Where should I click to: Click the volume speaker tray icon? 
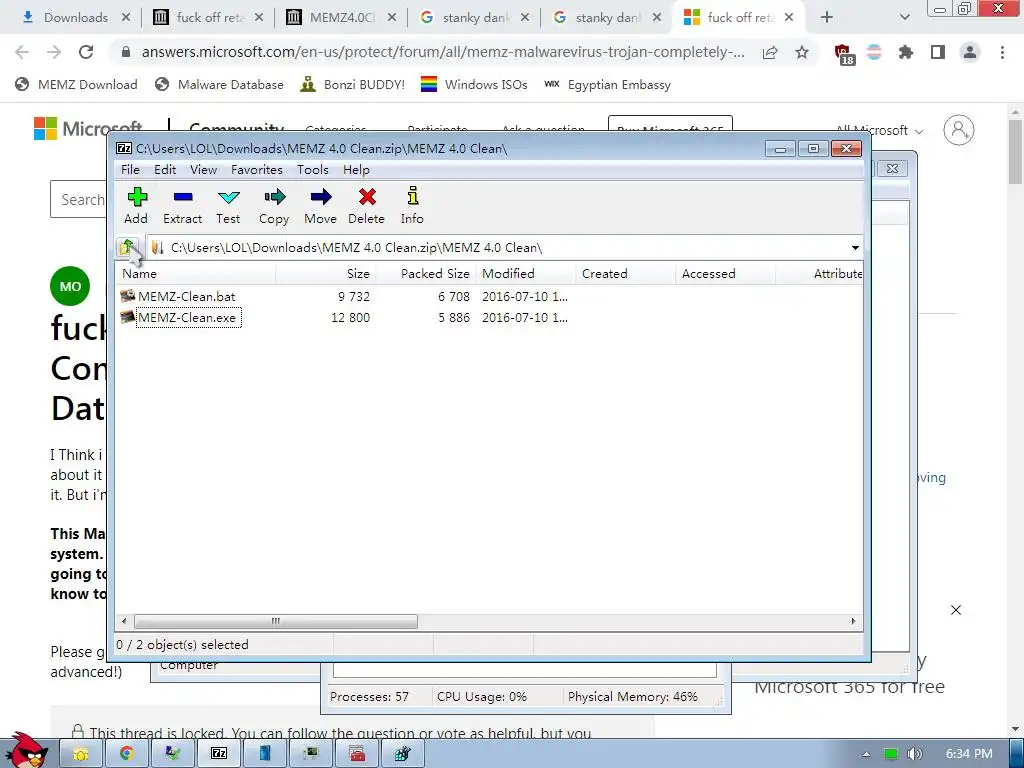click(x=914, y=754)
